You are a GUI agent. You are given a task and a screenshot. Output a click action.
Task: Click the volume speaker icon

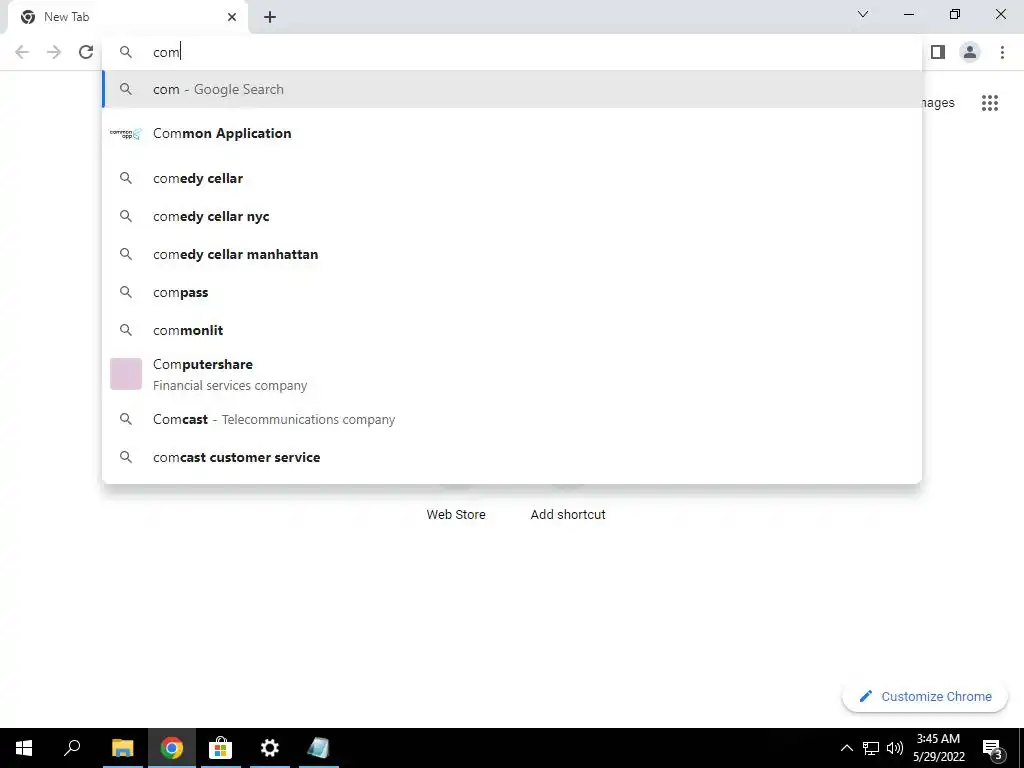tap(895, 748)
